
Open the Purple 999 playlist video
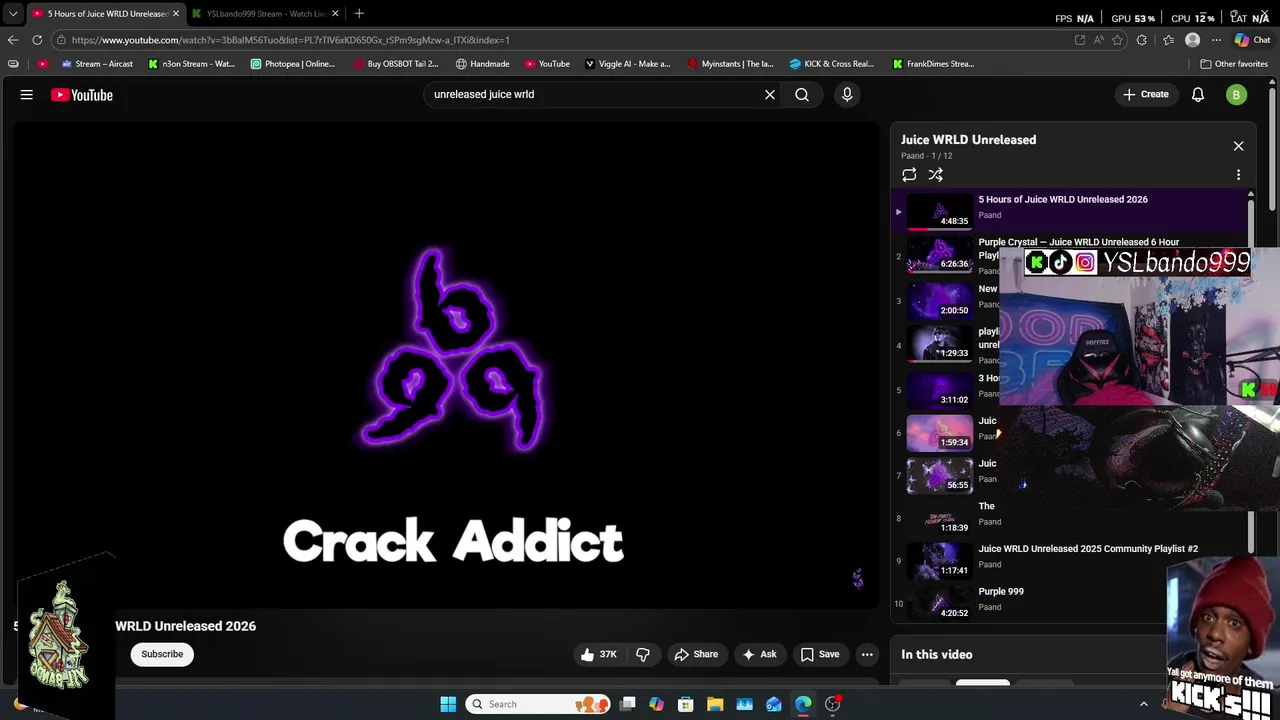(1001, 591)
